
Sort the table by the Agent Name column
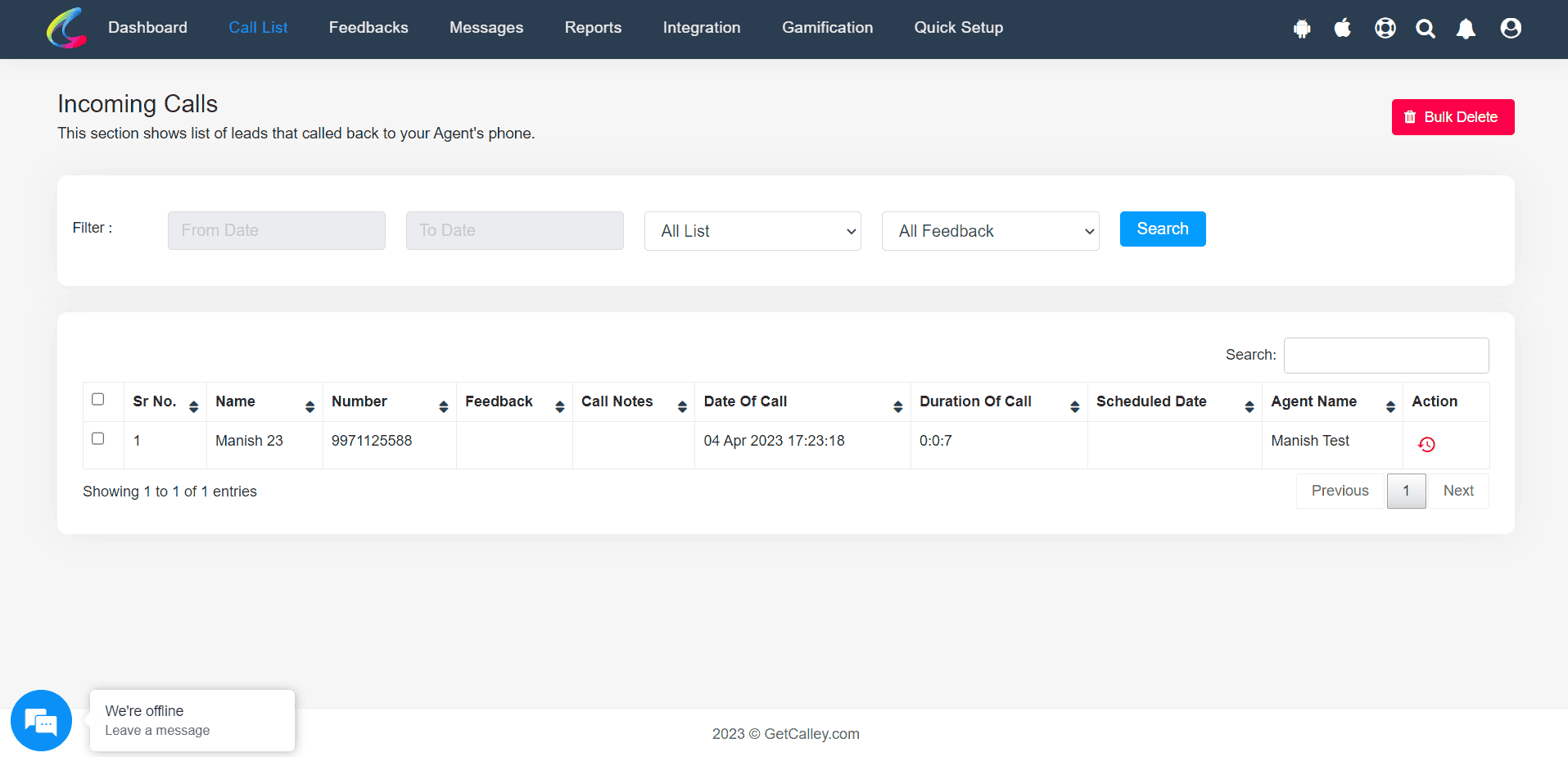click(1332, 401)
